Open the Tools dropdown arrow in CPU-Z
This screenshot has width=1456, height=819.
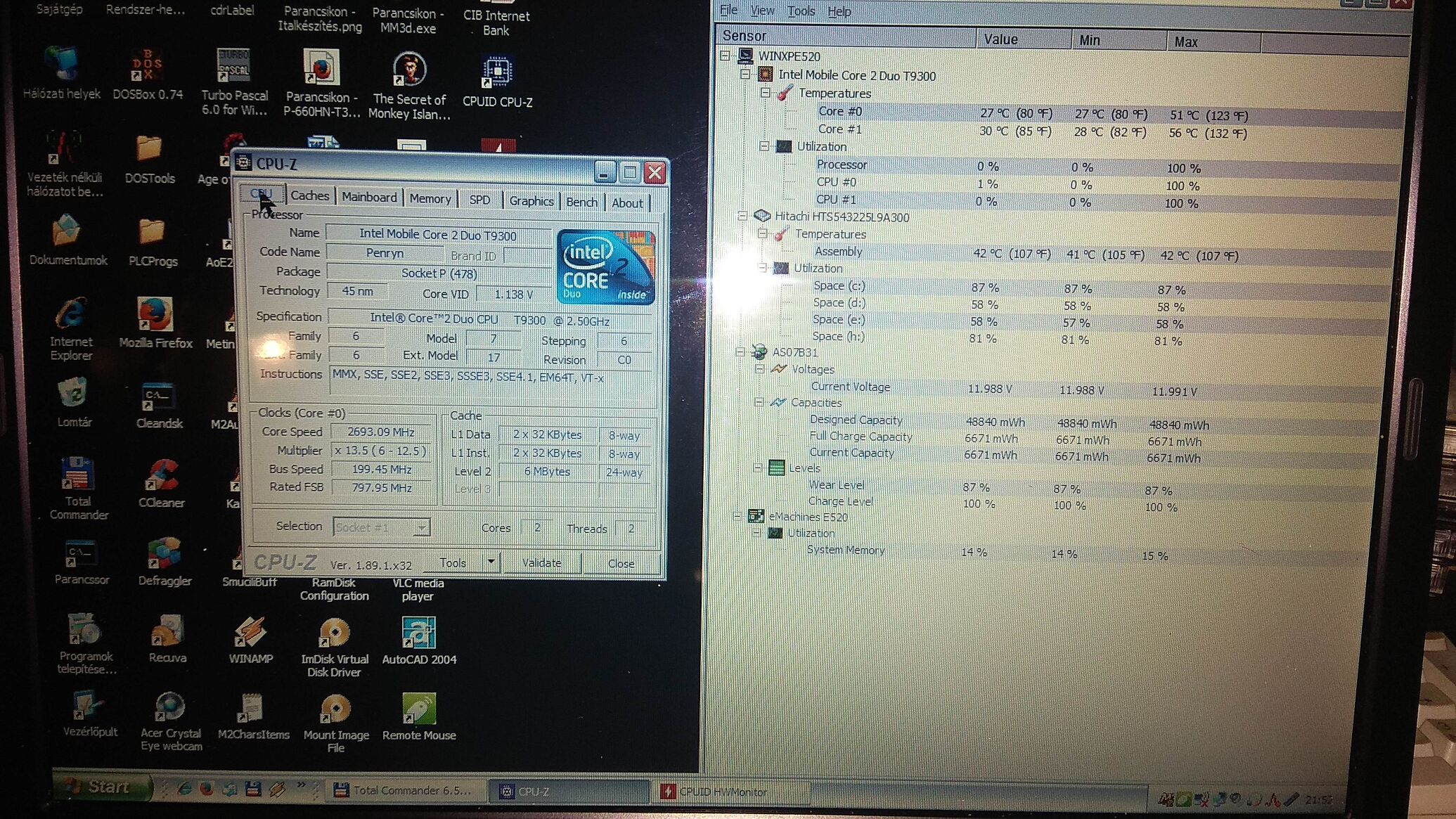491,562
